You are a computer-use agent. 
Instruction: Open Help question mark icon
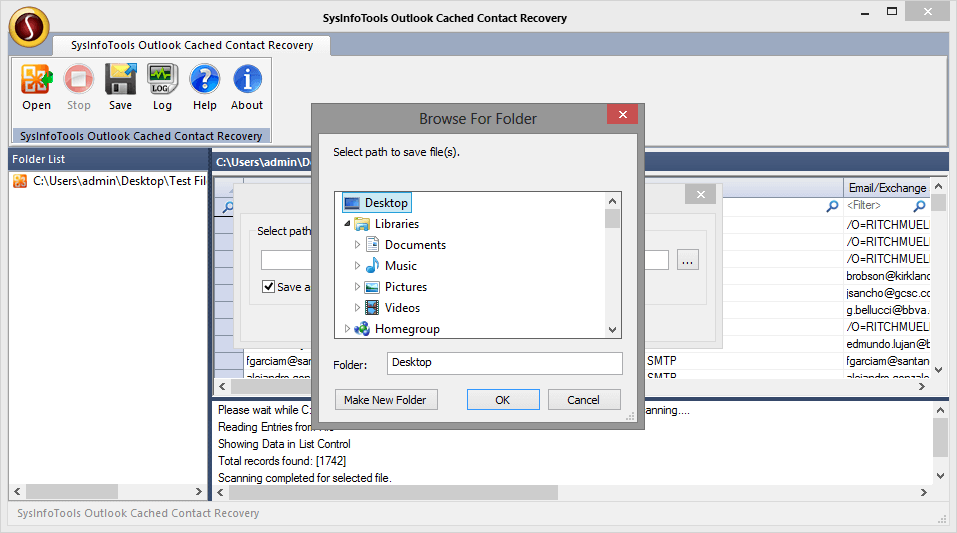point(204,80)
